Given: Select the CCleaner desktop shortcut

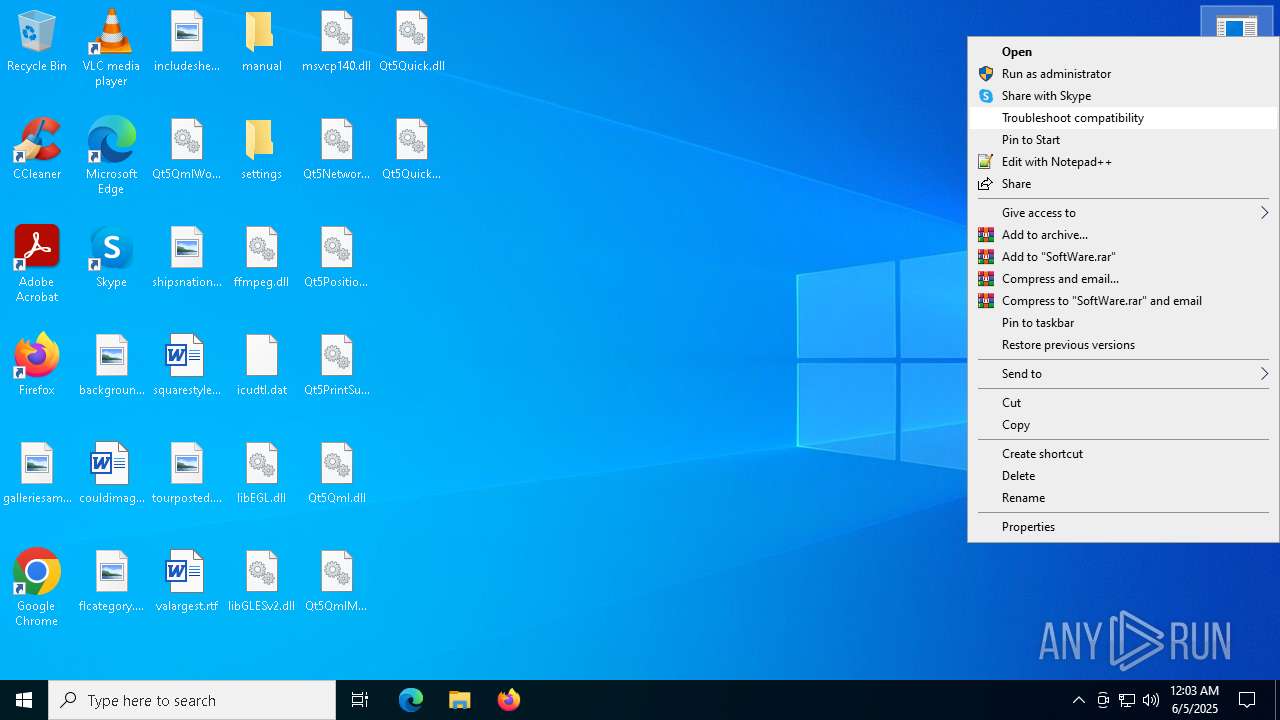Looking at the screenshot, I should 37,149.
